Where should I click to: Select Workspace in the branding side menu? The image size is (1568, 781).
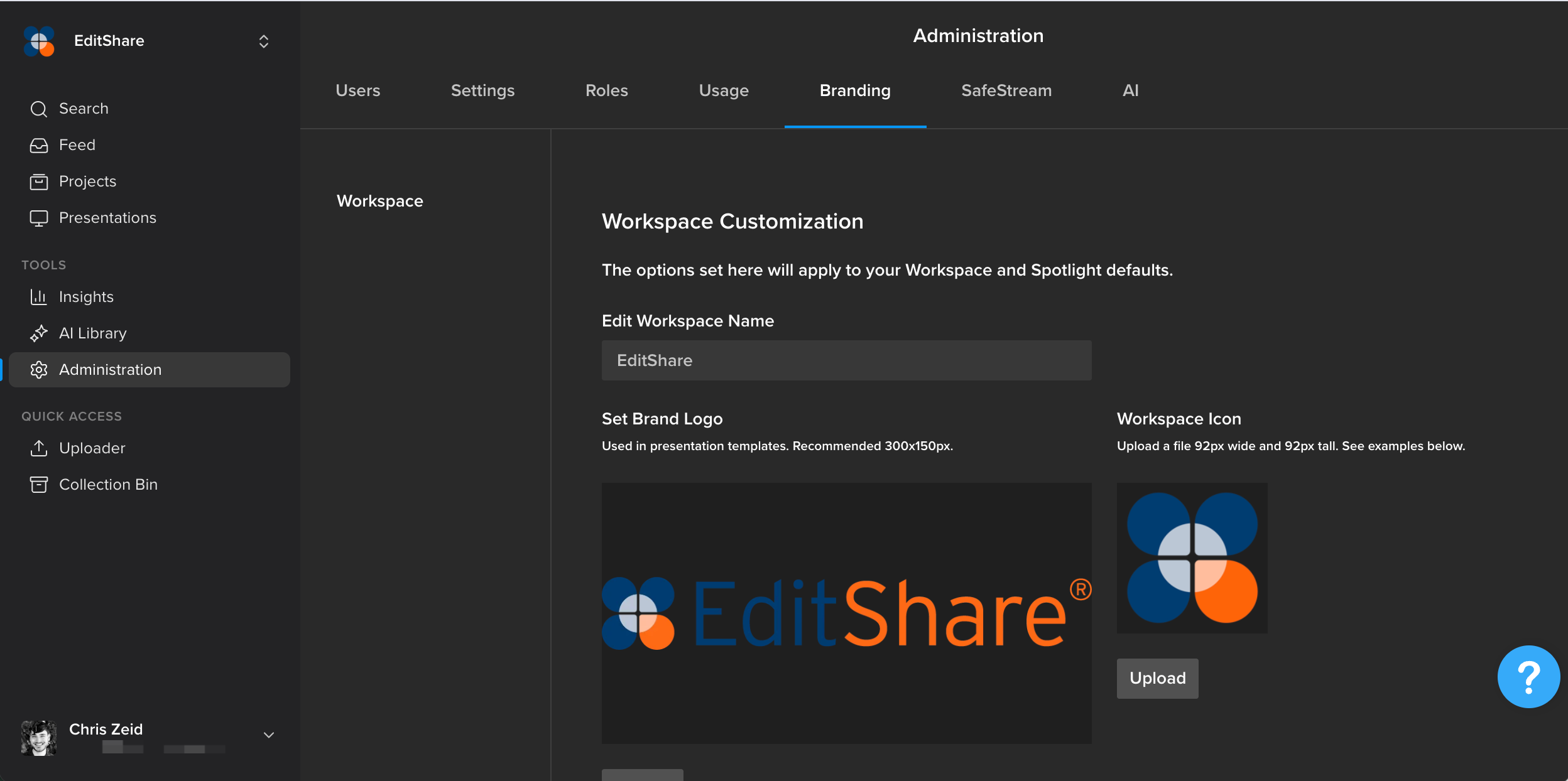click(380, 201)
